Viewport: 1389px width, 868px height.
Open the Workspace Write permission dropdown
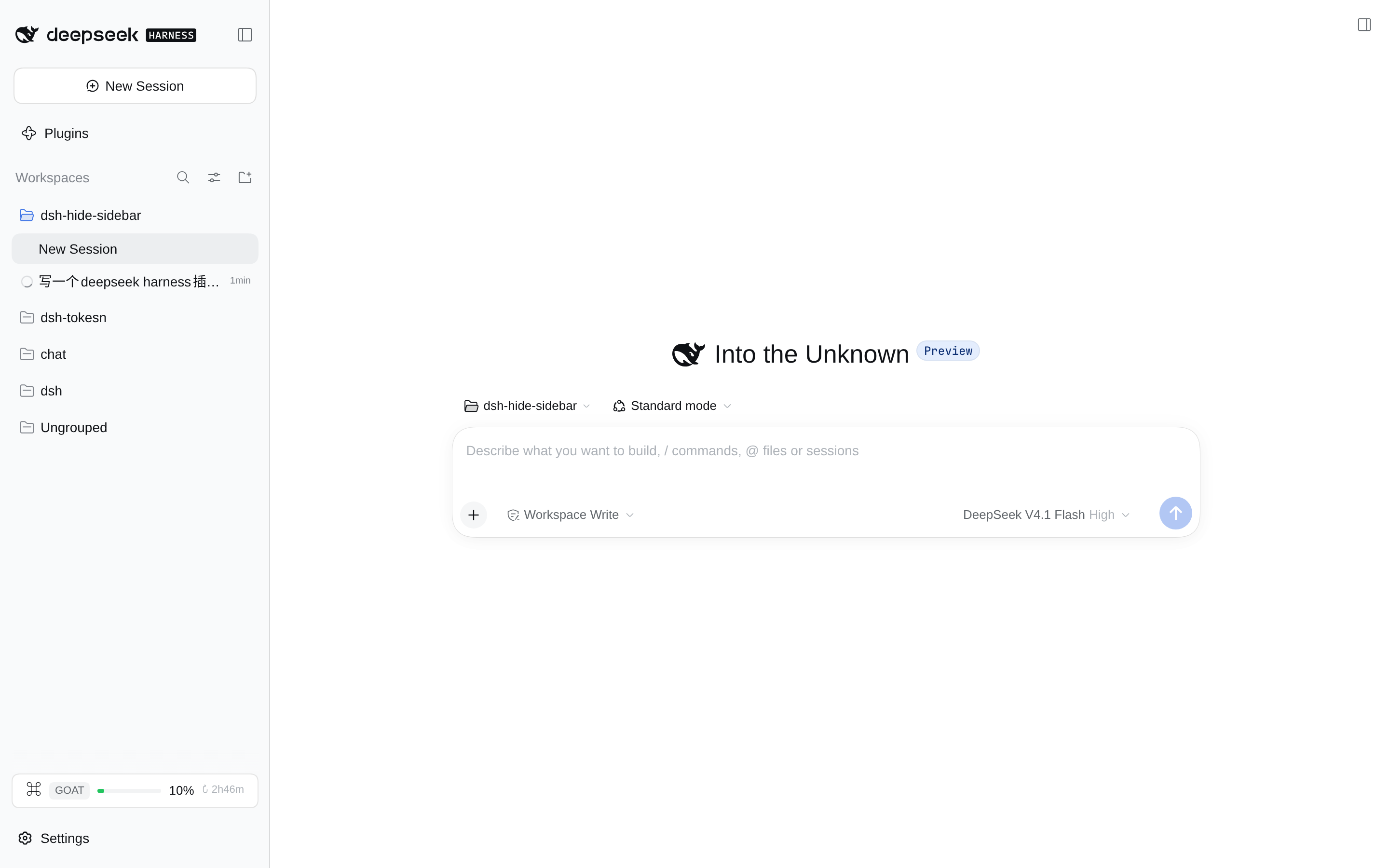[571, 515]
